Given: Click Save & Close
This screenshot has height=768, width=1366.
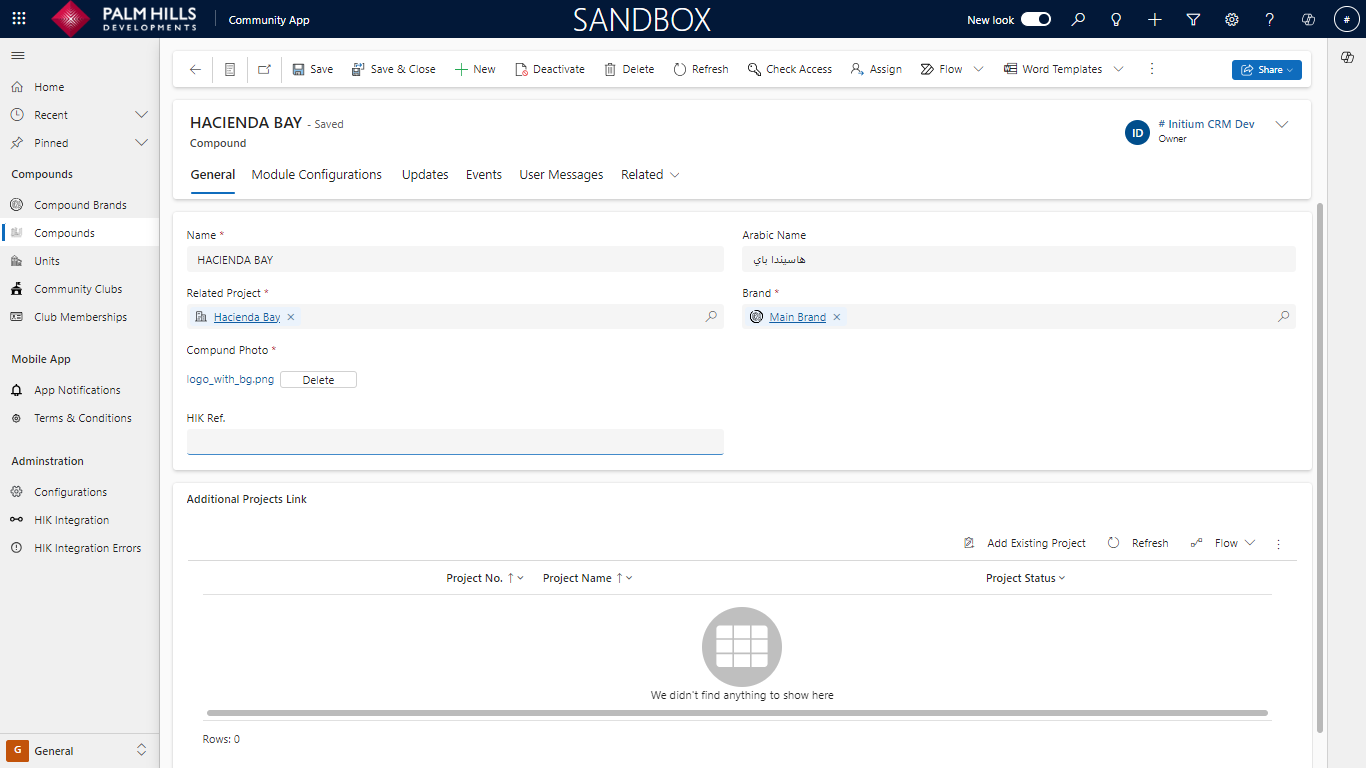Looking at the screenshot, I should pyautogui.click(x=393, y=69).
